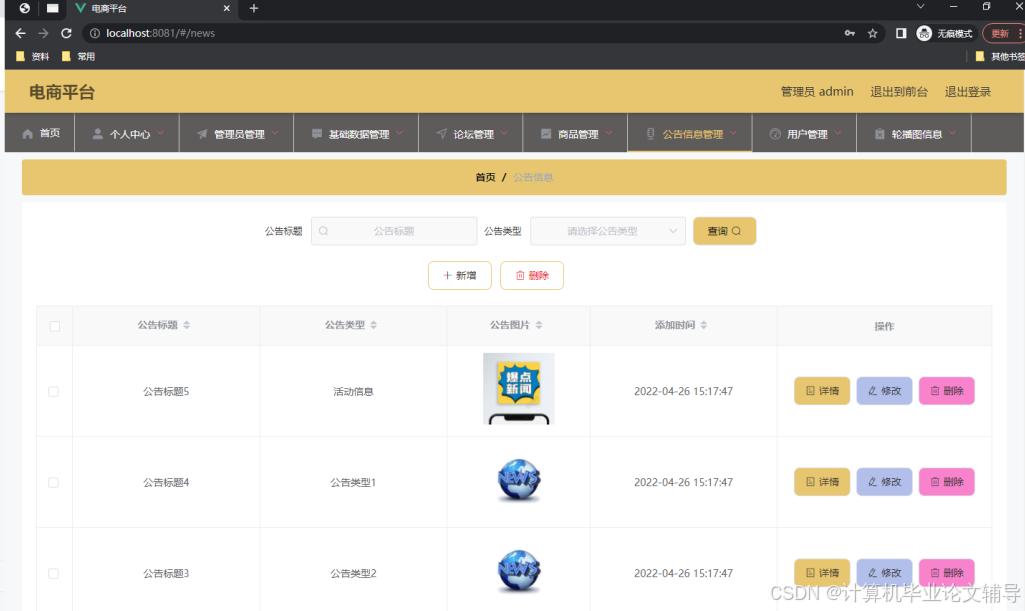Viewport: 1025px width, 611px height.
Task: Click the chat icon of 基础数据管理
Action: [x=316, y=134]
